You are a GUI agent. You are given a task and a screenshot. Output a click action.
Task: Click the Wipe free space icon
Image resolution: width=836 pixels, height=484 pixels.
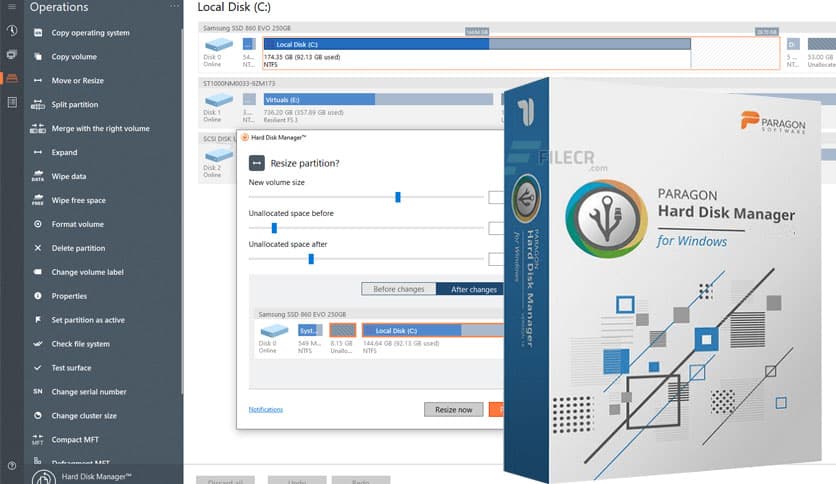[x=38, y=200]
